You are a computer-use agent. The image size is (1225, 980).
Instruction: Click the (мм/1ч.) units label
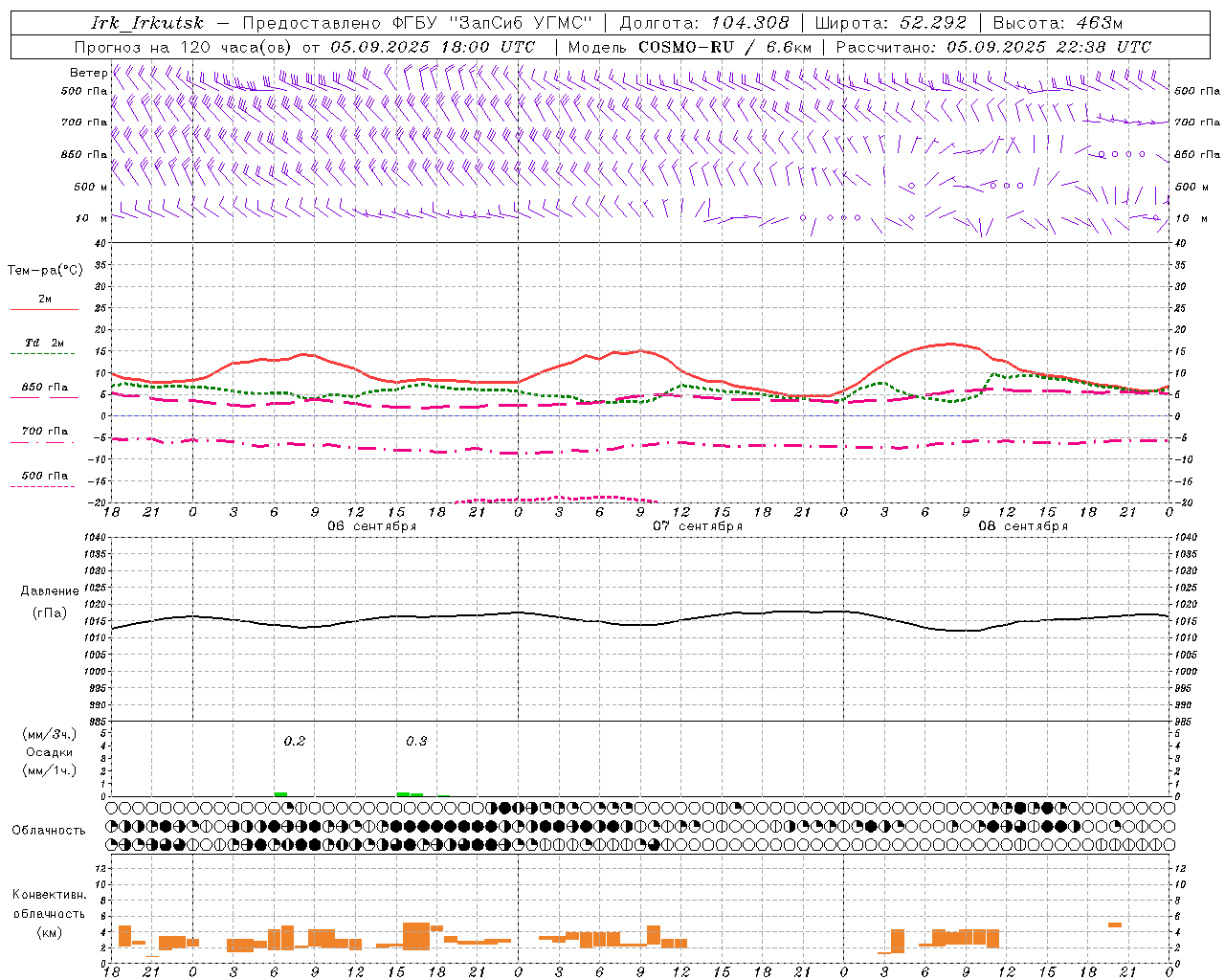(49, 770)
